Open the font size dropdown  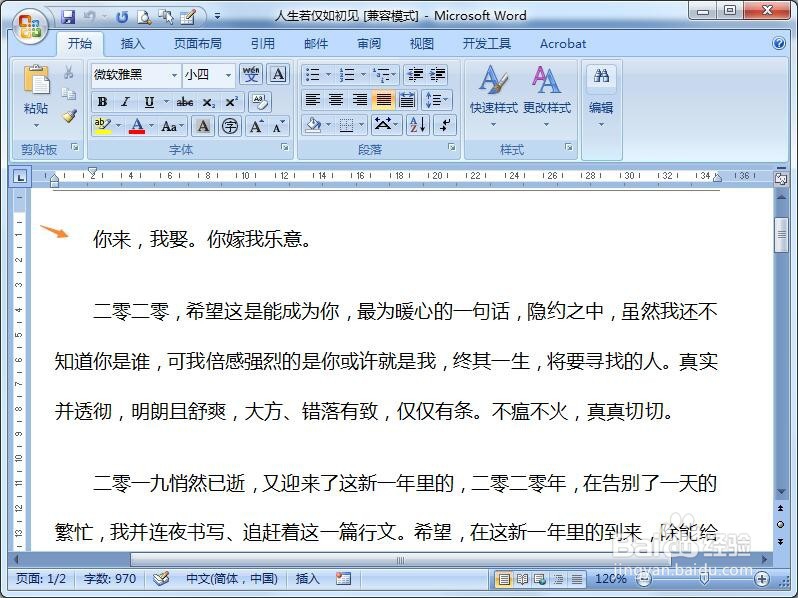click(229, 75)
